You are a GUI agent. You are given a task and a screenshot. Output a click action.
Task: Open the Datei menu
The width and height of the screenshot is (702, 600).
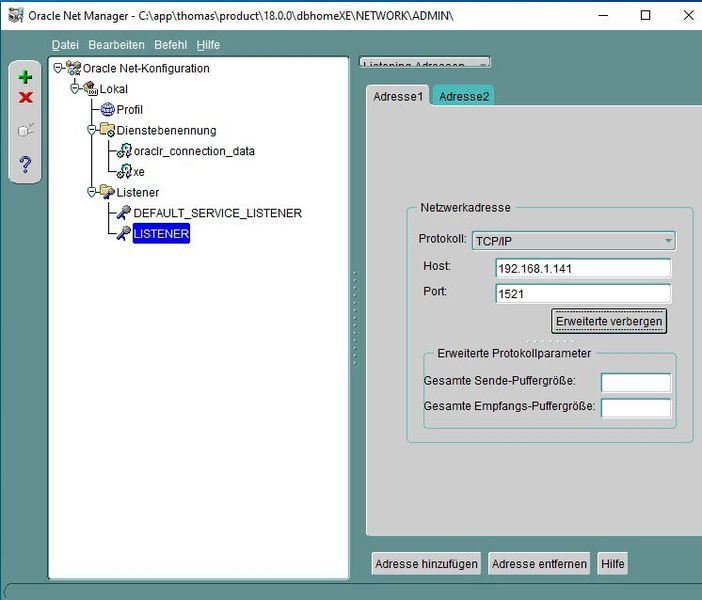click(x=65, y=45)
